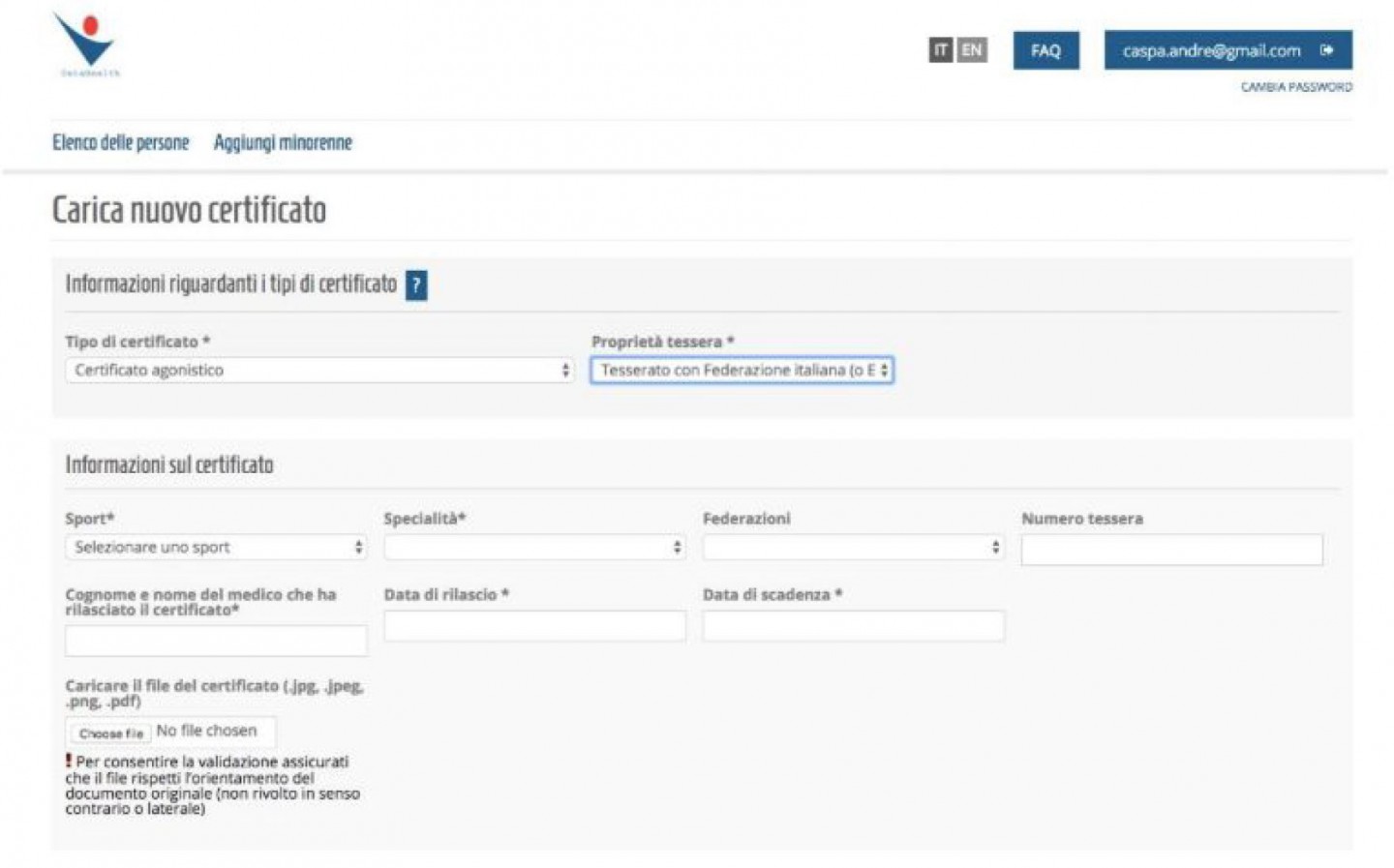Open the Selezionare uno sport dropdown
The image size is (1394, 868).
[217, 548]
